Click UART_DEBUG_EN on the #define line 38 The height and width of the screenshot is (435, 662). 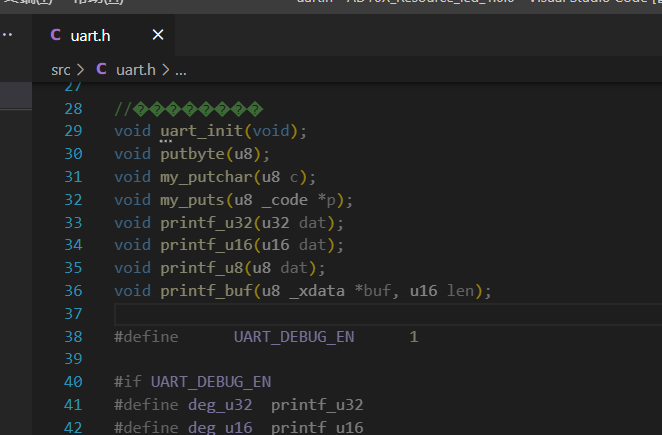pyautogui.click(x=294, y=337)
